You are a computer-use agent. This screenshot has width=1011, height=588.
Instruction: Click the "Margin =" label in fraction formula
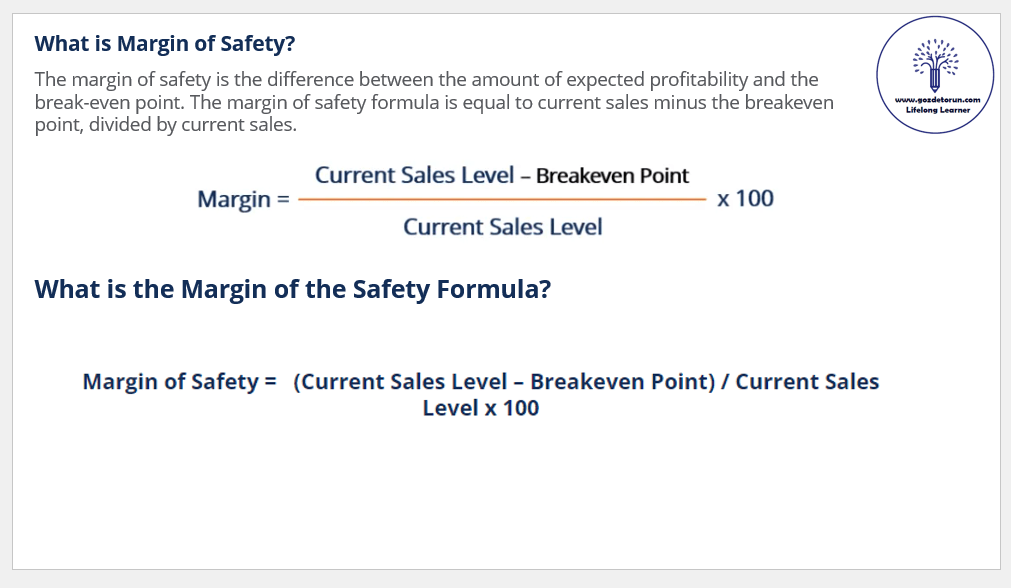(x=244, y=198)
